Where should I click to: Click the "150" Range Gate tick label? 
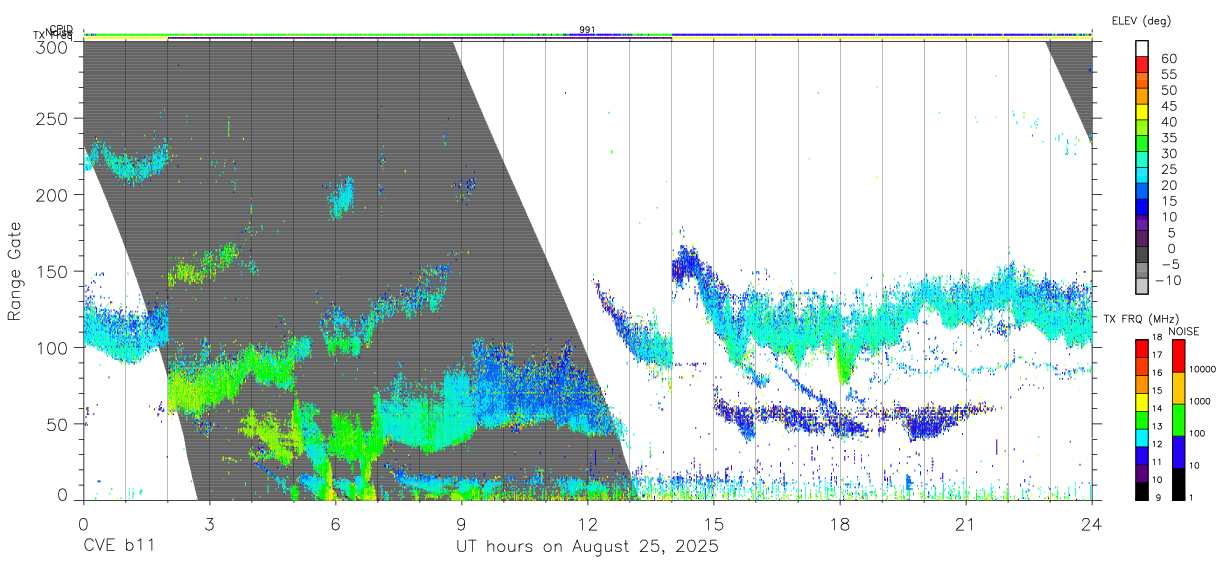pyautogui.click(x=52, y=271)
